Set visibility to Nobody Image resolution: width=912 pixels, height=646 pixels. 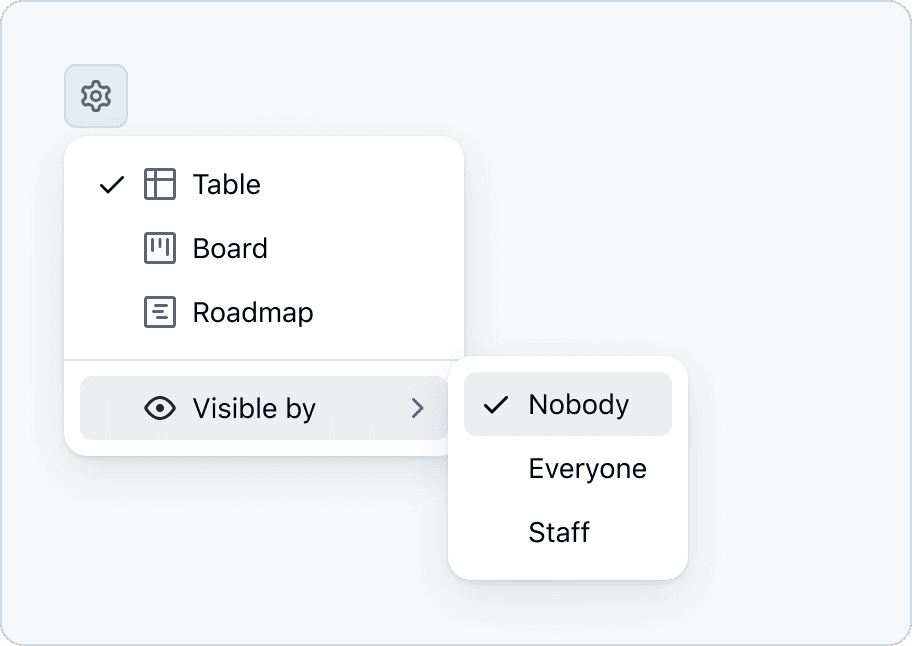click(x=579, y=404)
